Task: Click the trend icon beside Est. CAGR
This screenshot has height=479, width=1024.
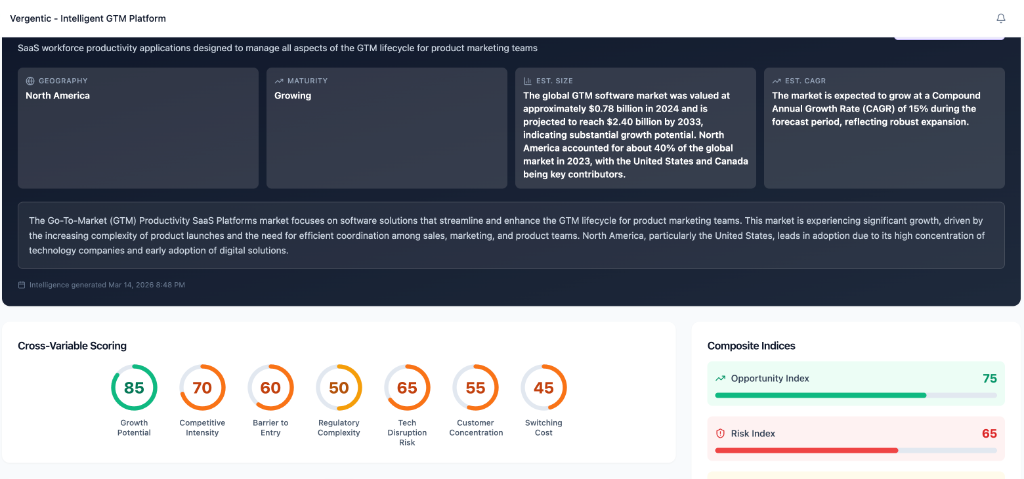Action: (776, 81)
